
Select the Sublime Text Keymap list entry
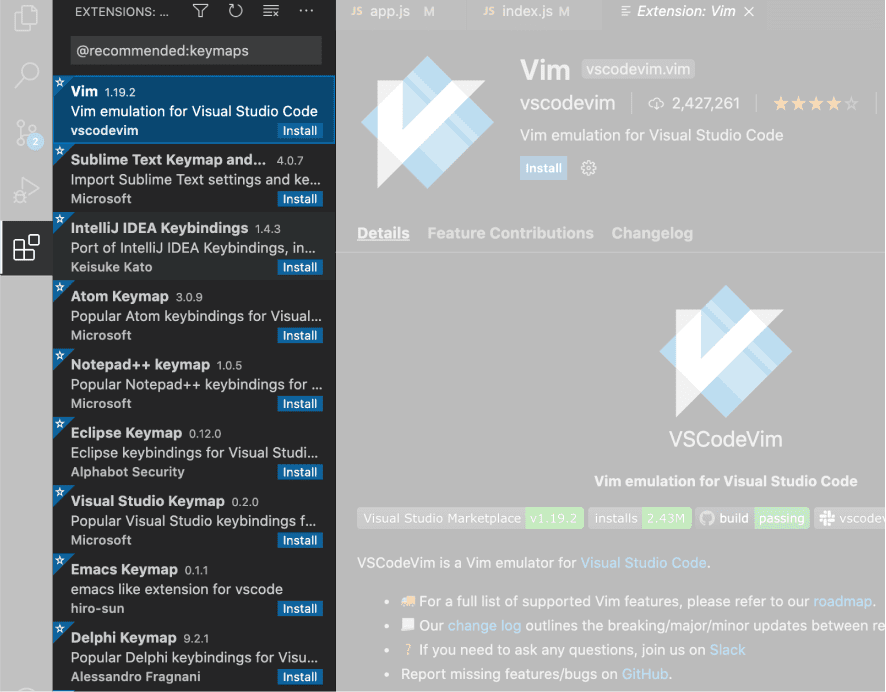pos(194,178)
